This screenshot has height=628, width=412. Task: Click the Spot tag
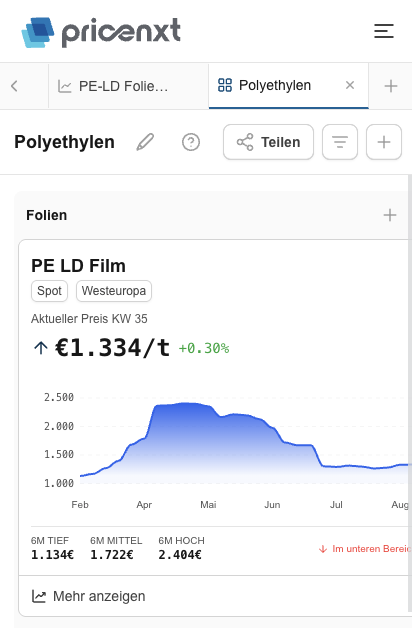click(49, 291)
